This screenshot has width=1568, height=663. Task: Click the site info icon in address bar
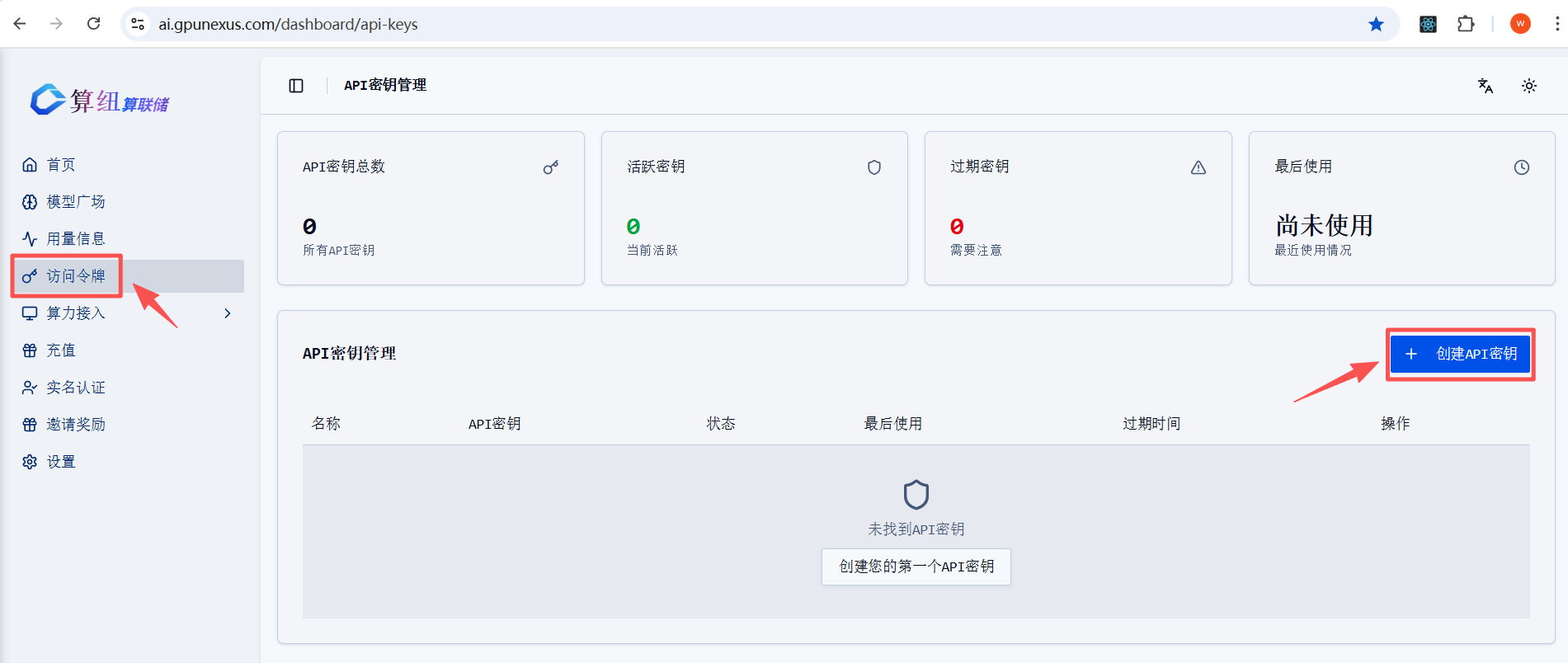tap(138, 24)
